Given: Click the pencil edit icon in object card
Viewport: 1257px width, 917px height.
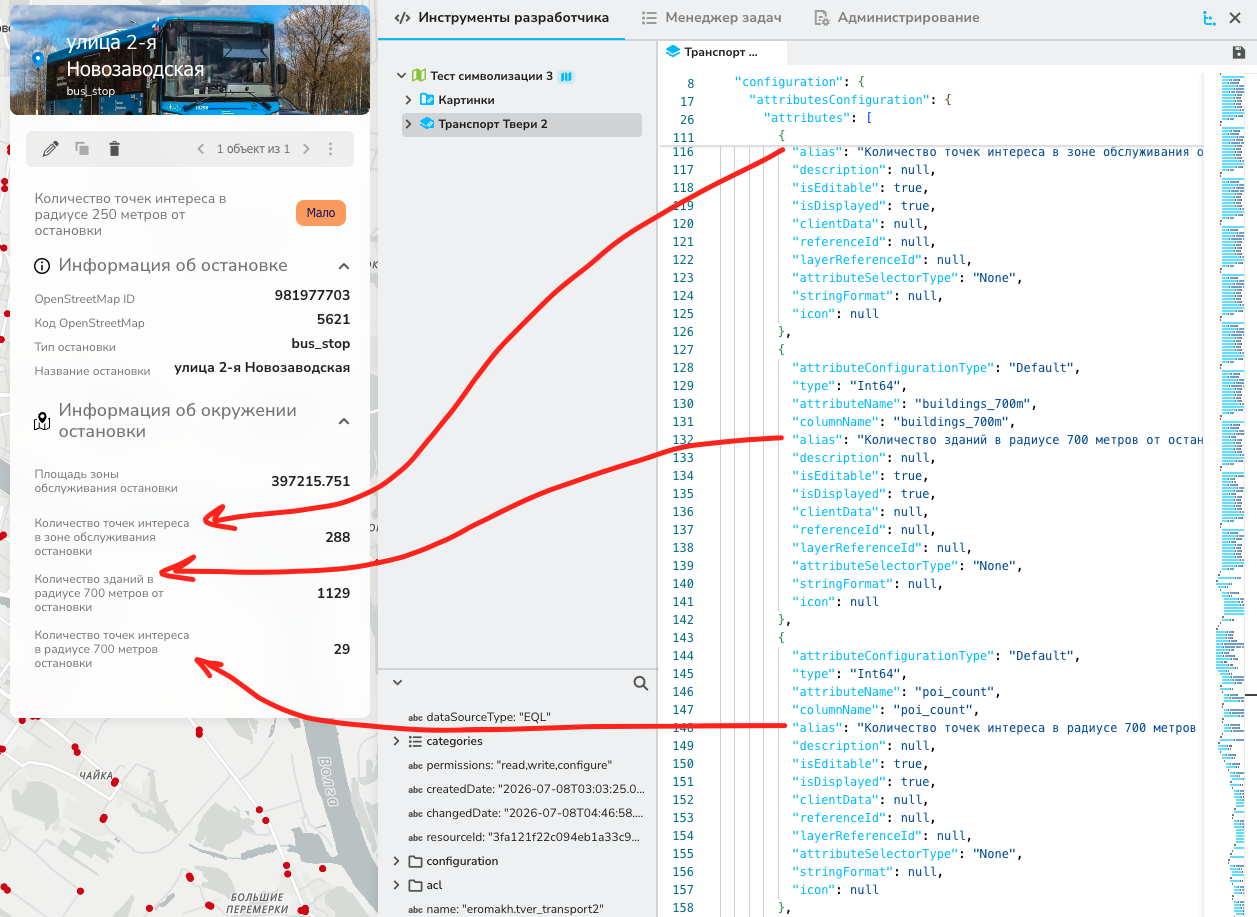Looking at the screenshot, I should [x=51, y=149].
